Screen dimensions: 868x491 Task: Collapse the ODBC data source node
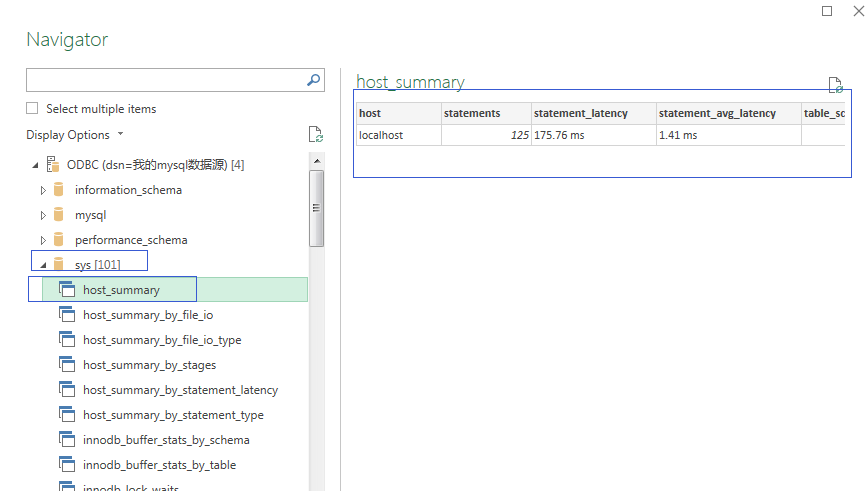[35, 165]
